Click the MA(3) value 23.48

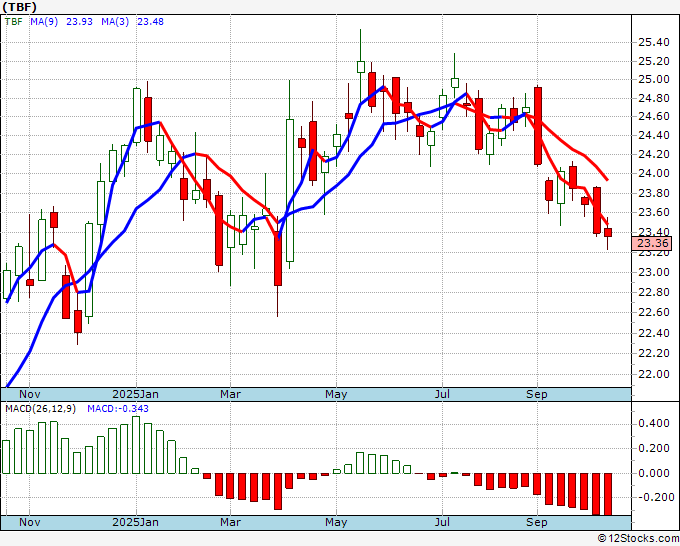(150, 21)
